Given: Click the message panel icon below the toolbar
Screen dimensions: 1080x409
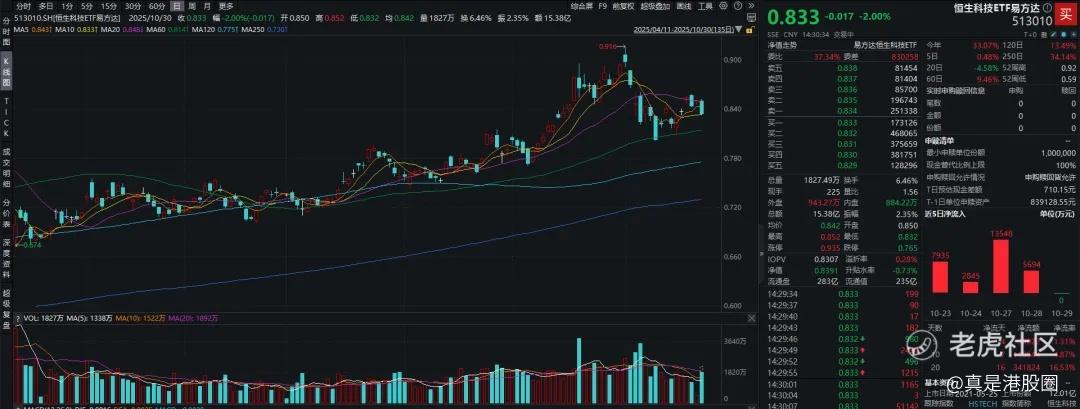Looking at the screenshot, I should [x=750, y=18].
